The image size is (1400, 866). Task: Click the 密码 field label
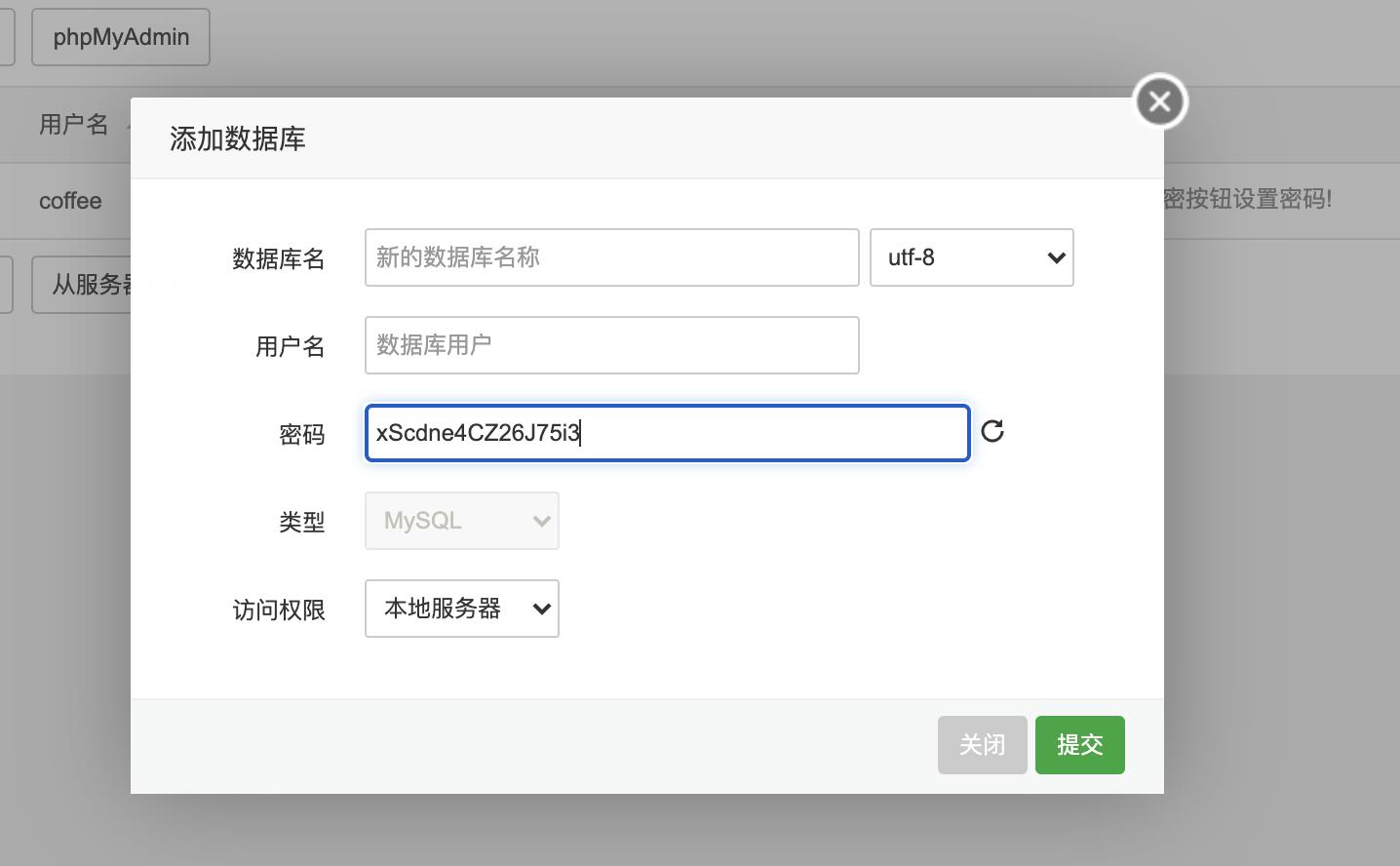302,434
